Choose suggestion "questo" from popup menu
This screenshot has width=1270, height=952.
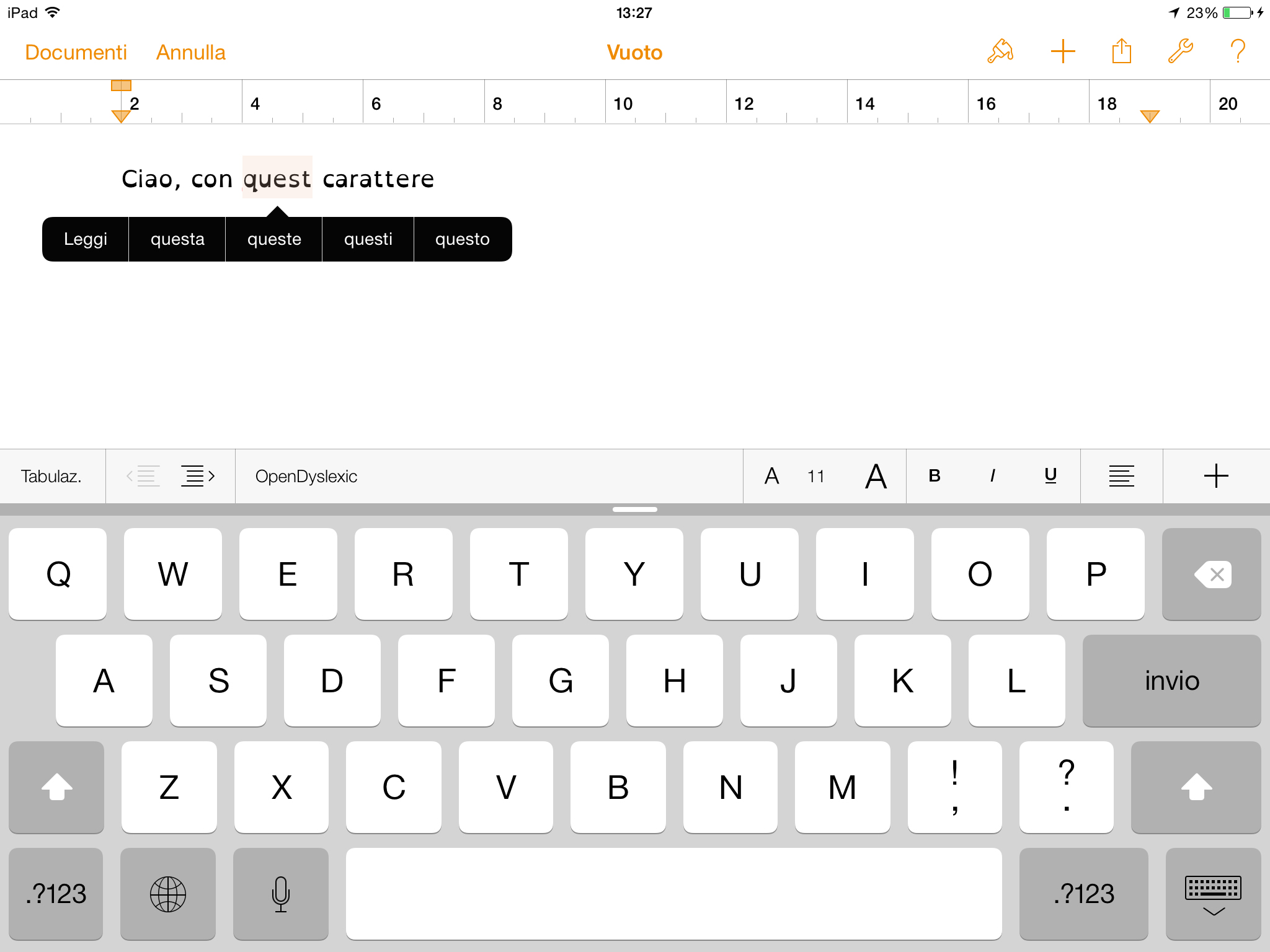point(462,239)
